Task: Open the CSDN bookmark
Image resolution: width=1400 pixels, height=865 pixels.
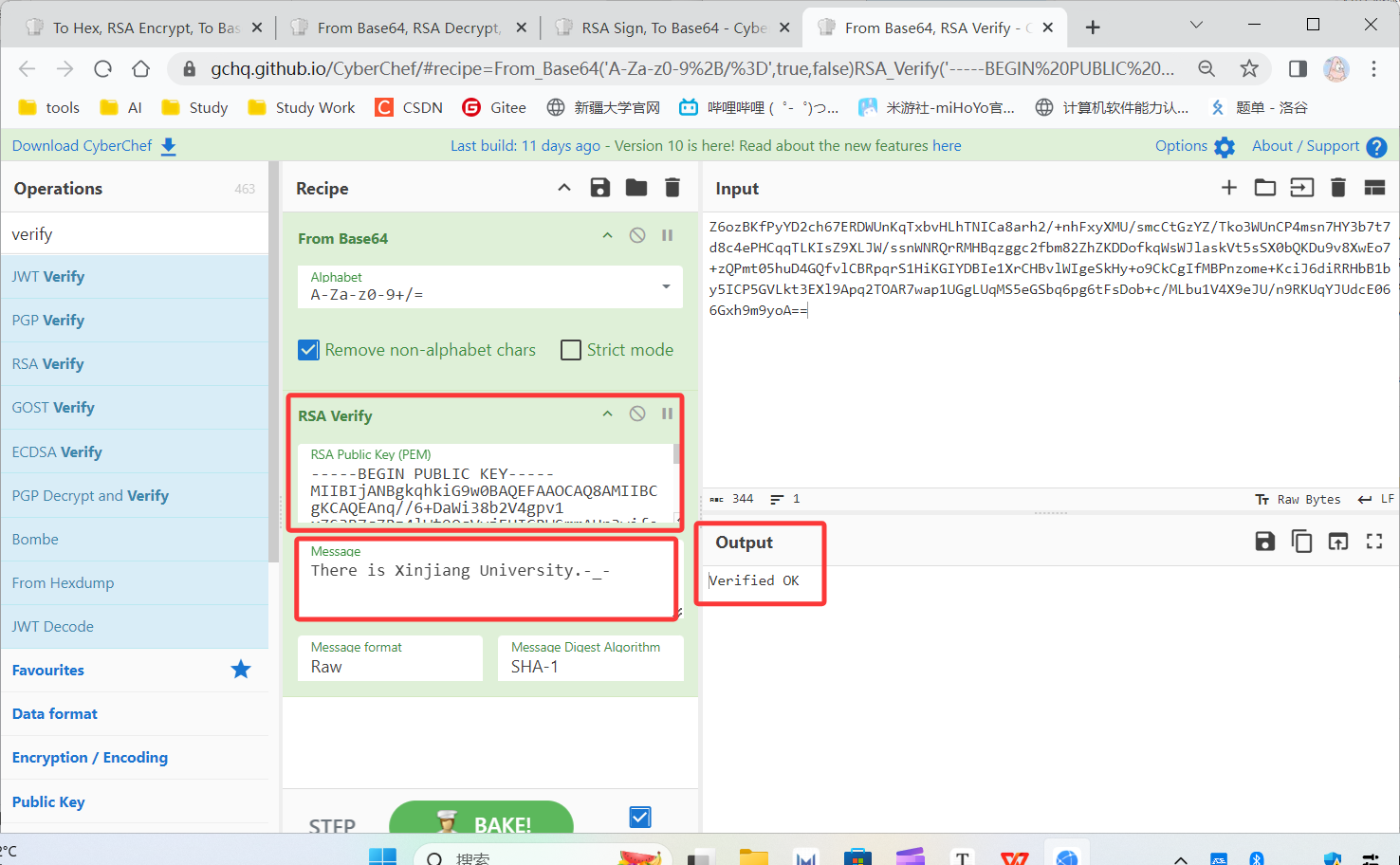Action: coord(409,107)
